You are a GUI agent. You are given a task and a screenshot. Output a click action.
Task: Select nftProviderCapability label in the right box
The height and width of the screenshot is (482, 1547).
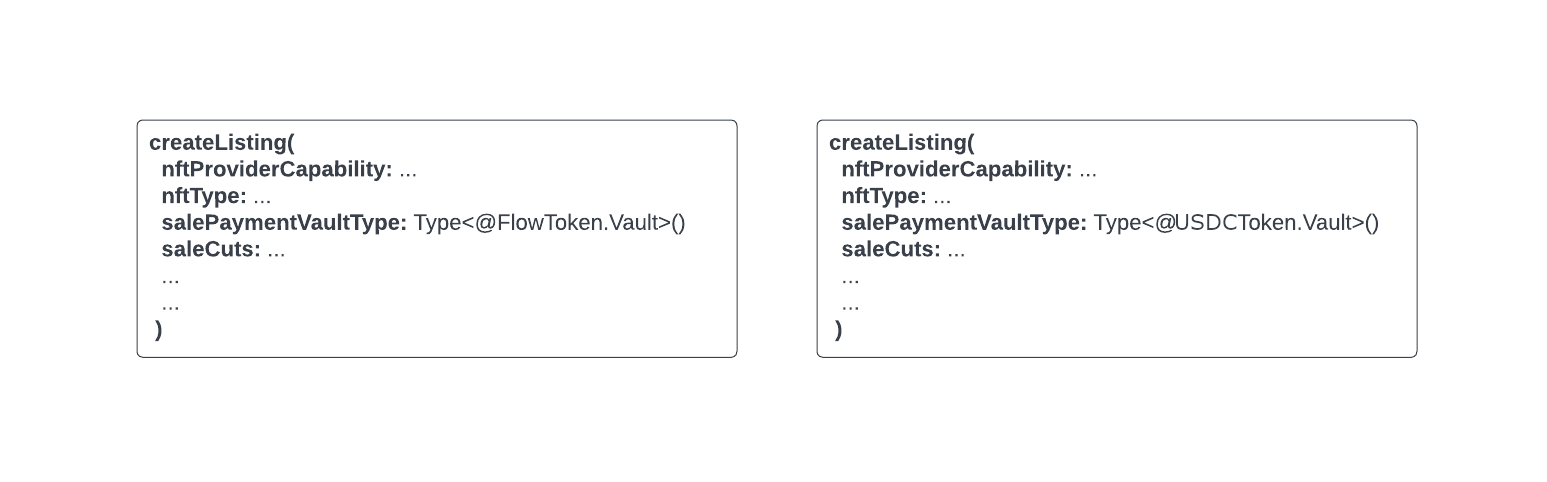956,170
